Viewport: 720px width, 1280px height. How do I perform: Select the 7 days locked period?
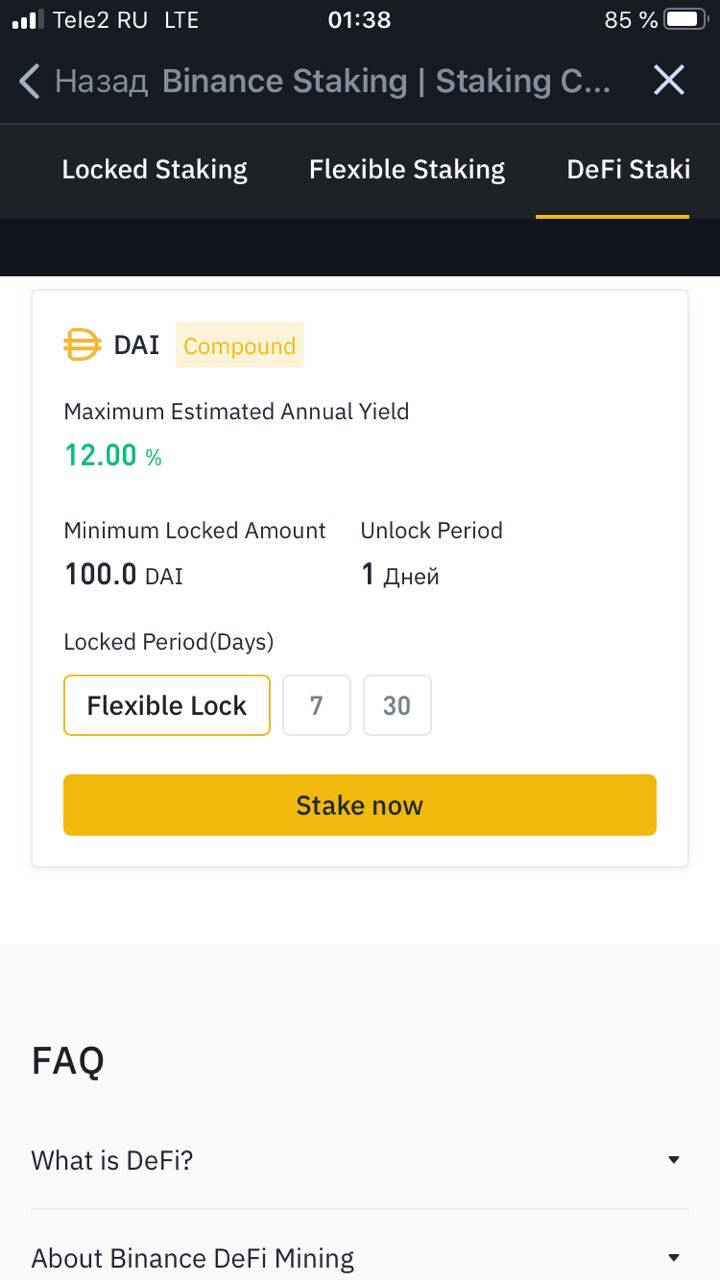[316, 705]
